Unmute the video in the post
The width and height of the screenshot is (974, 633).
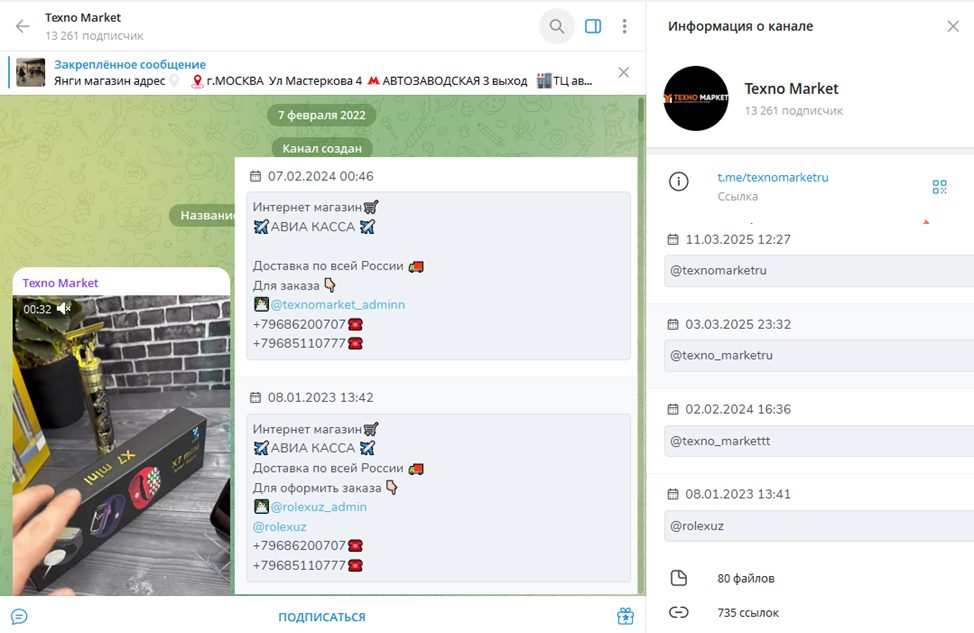(63, 309)
